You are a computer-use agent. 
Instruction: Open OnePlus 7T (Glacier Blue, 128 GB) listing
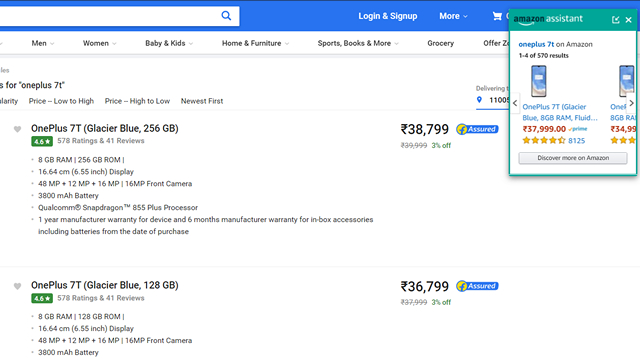tap(105, 285)
